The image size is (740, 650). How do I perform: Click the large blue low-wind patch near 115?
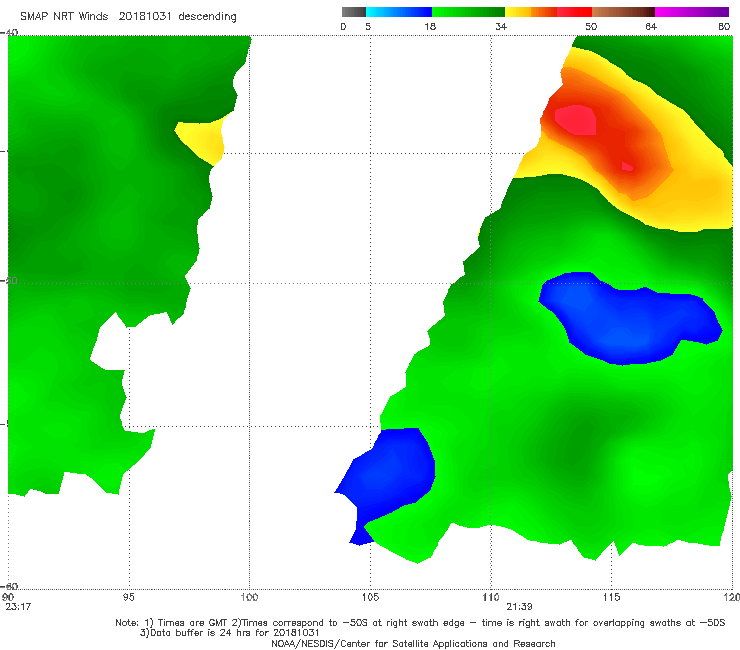click(630, 319)
